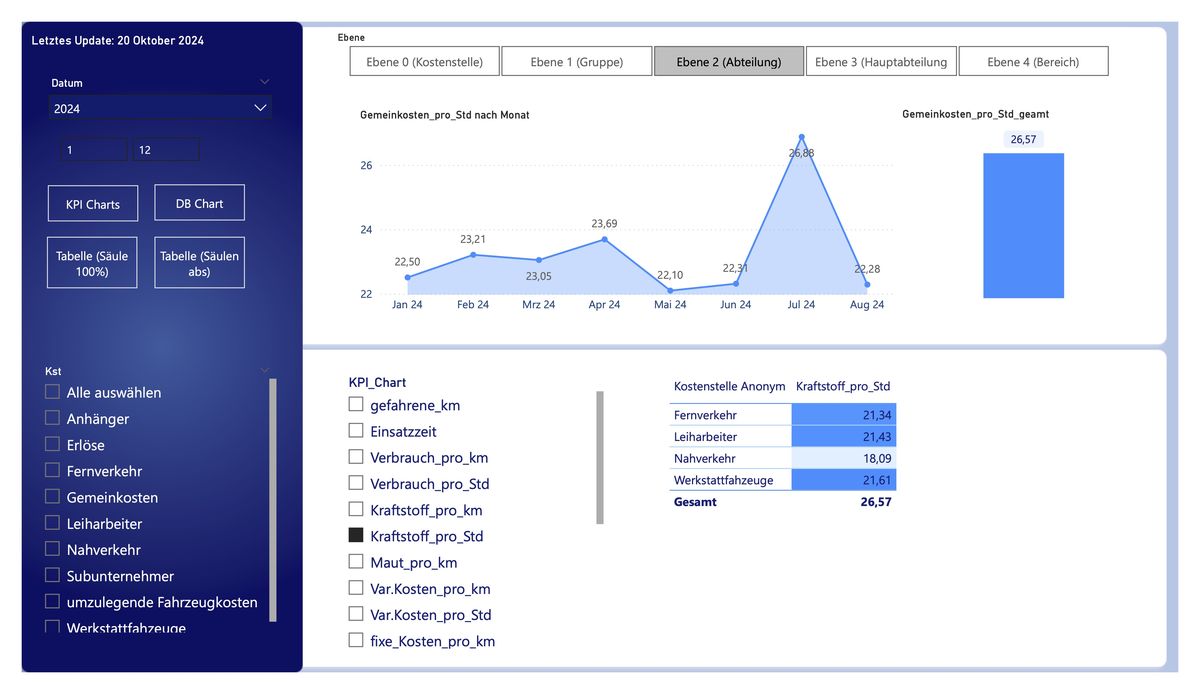Collapse the Kst slicer chevron
This screenshot has height=694, width=1200.
[264, 370]
